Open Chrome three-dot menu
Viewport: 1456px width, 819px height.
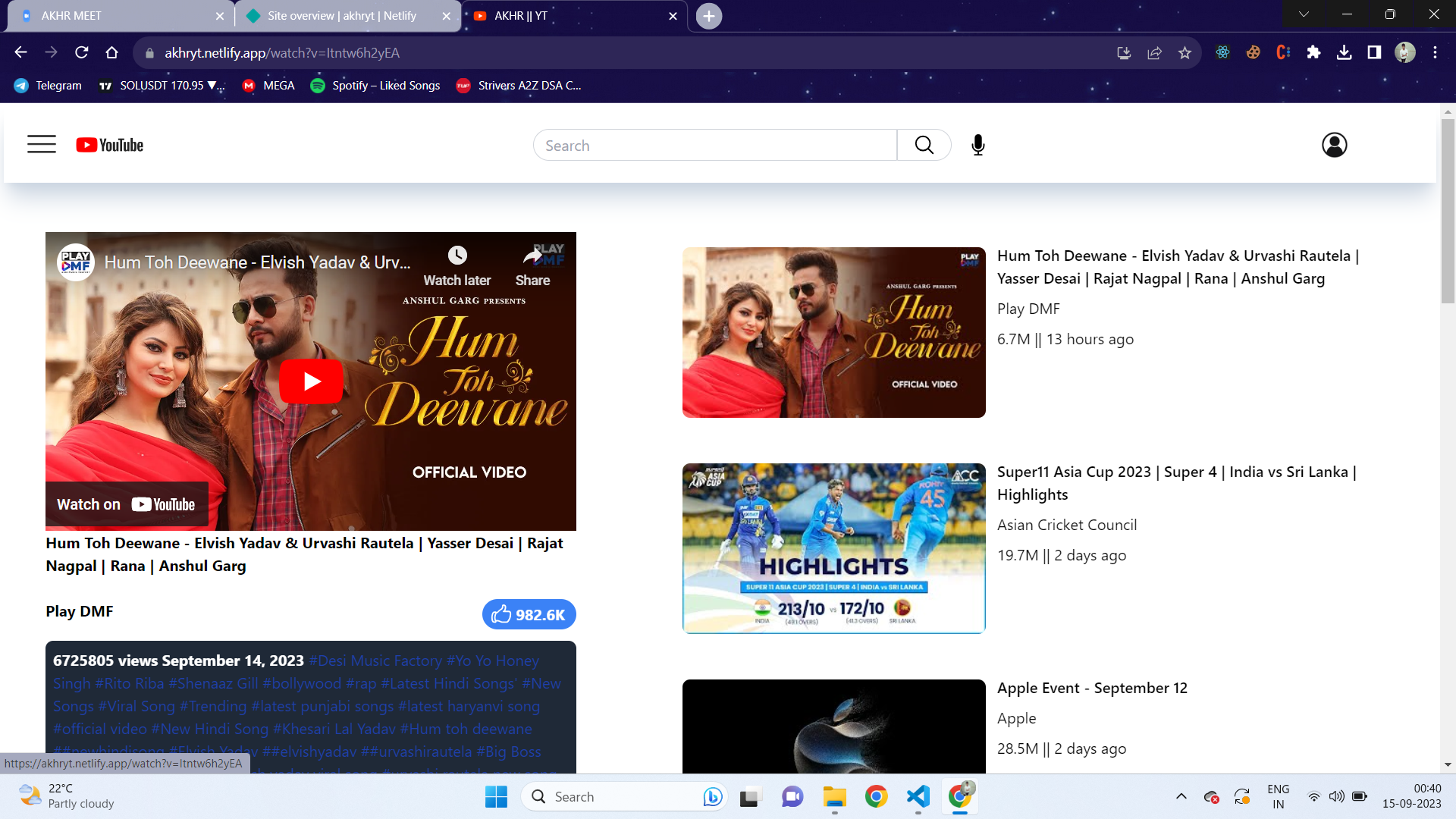tap(1435, 52)
